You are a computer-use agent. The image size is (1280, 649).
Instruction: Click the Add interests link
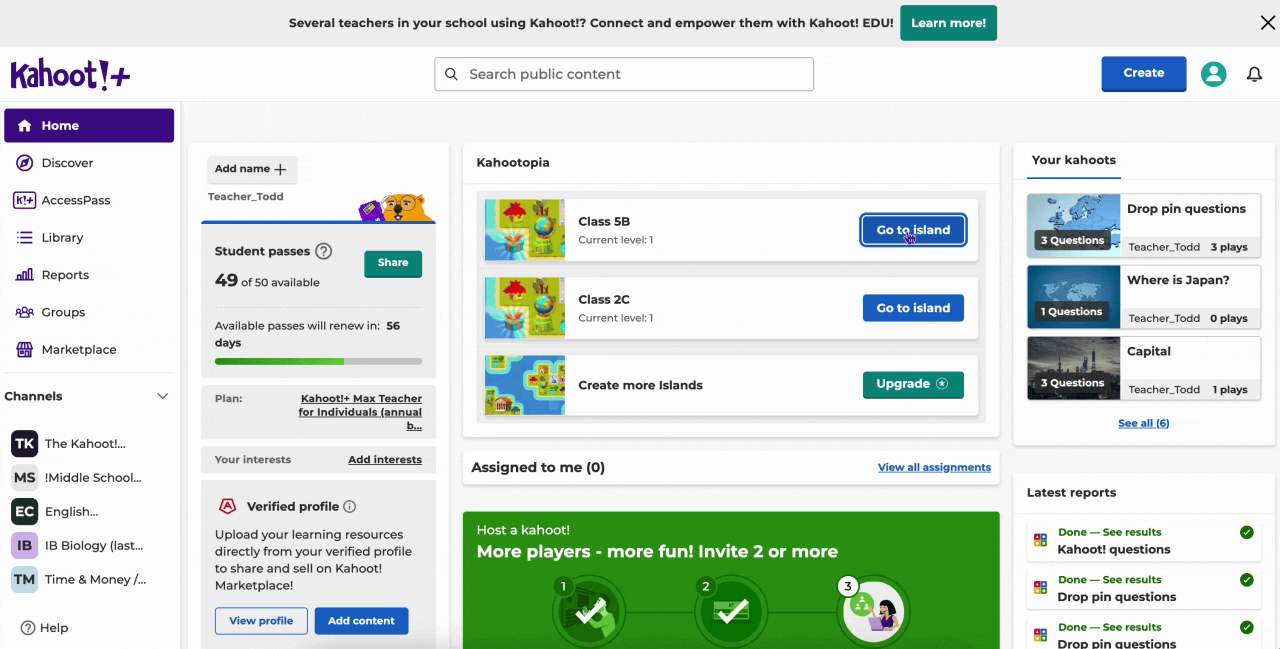click(x=384, y=460)
